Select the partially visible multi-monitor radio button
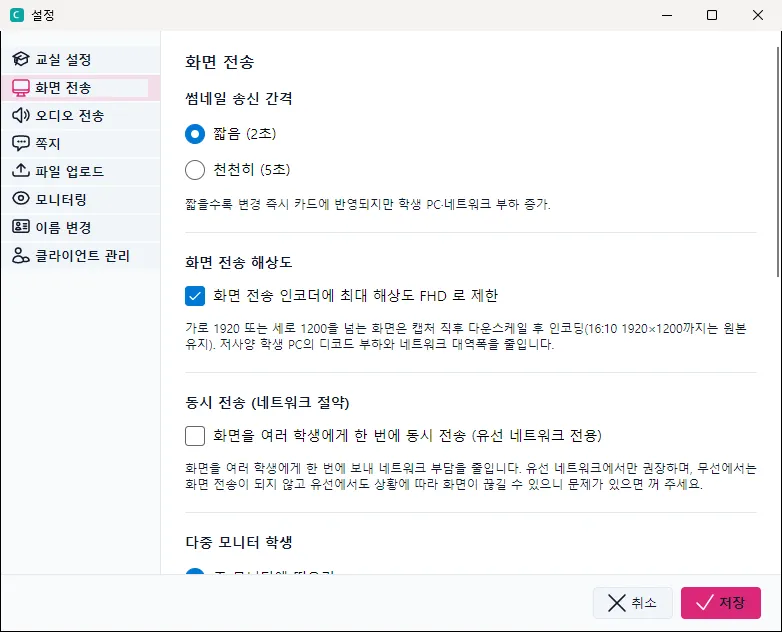782x632 pixels. click(x=195, y=571)
